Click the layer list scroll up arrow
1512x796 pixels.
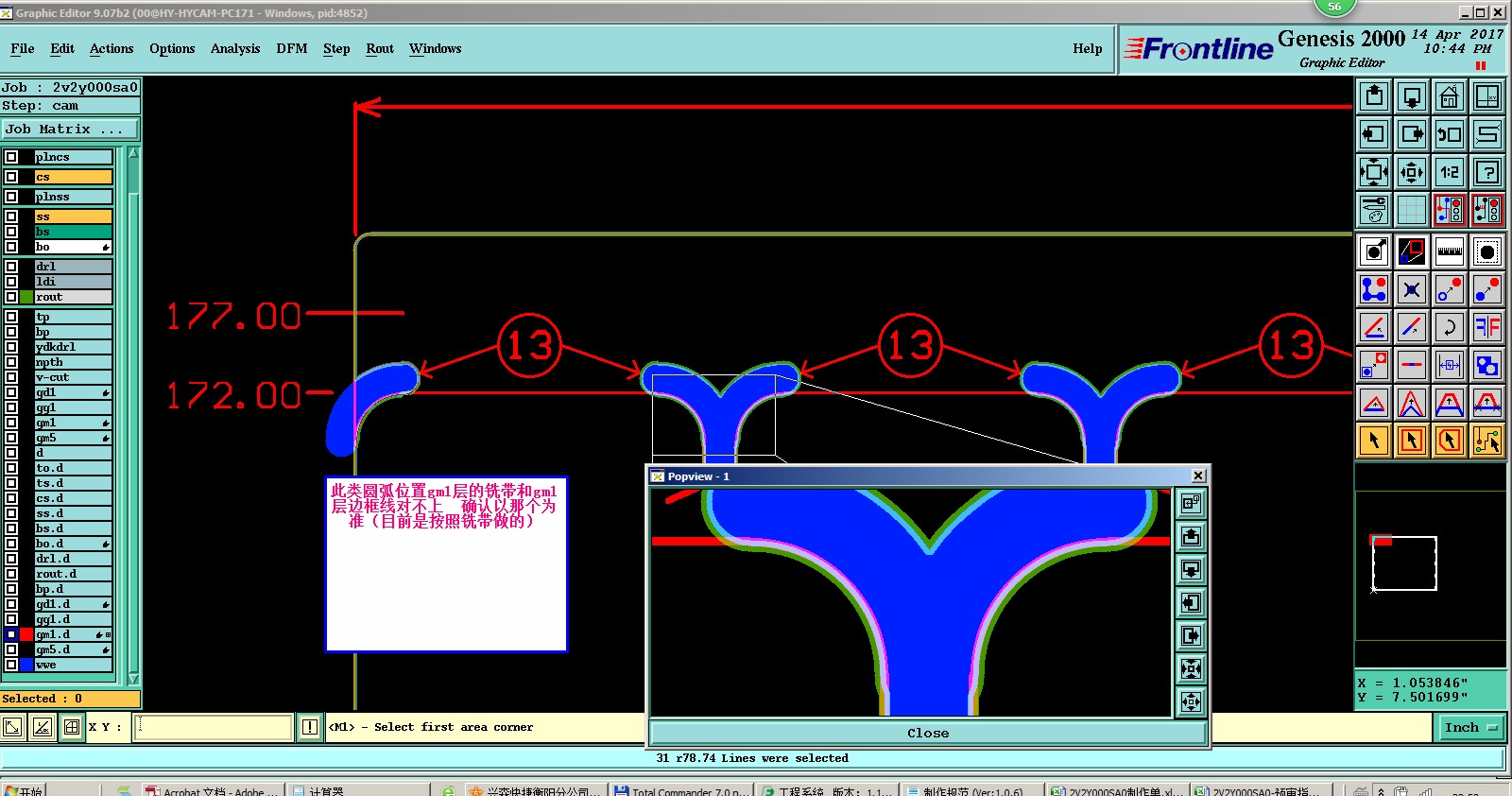tap(133, 153)
